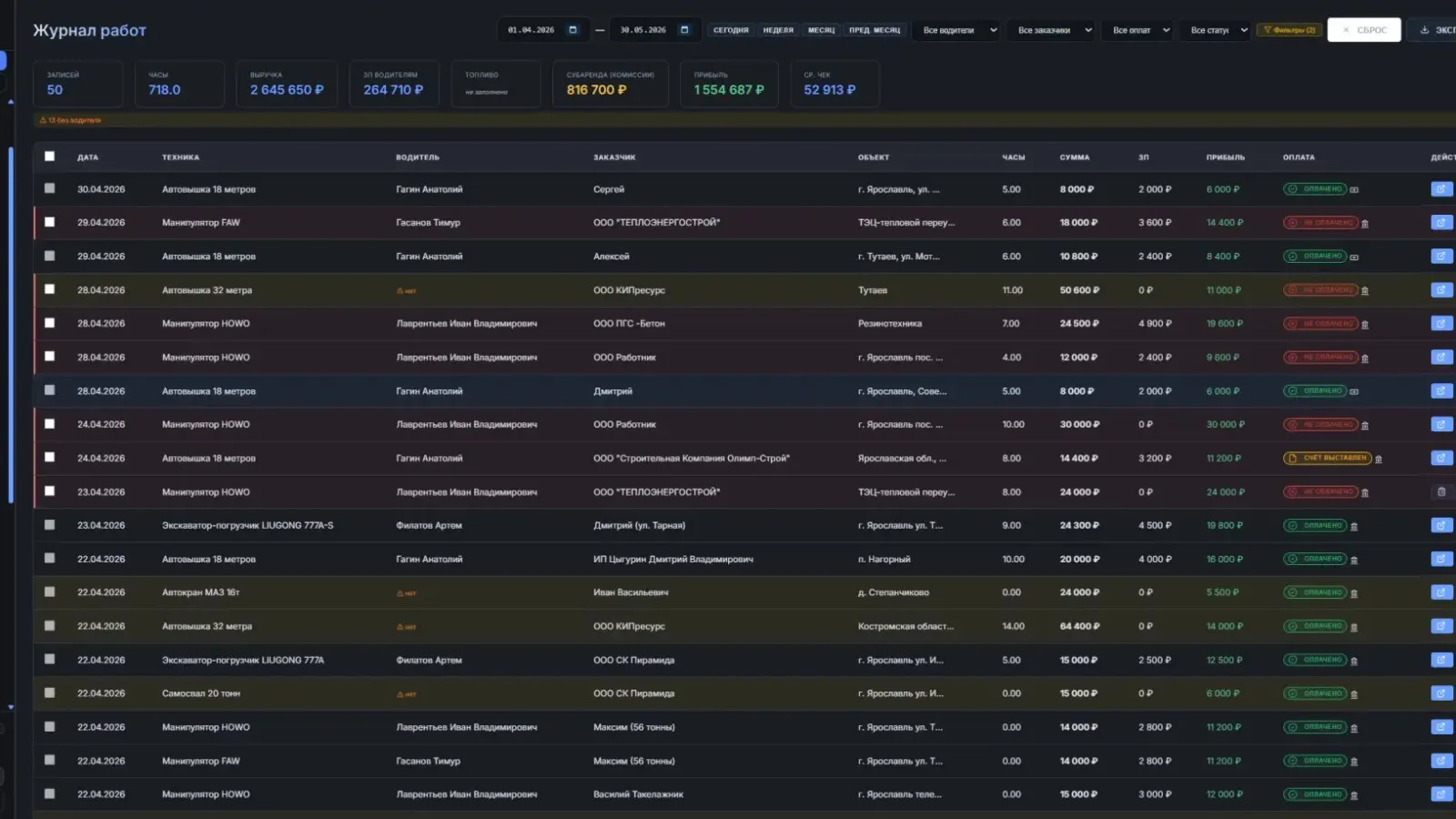
Task: Click the edit icon for the Автокран МАЗ 16т row
Action: (1441, 592)
